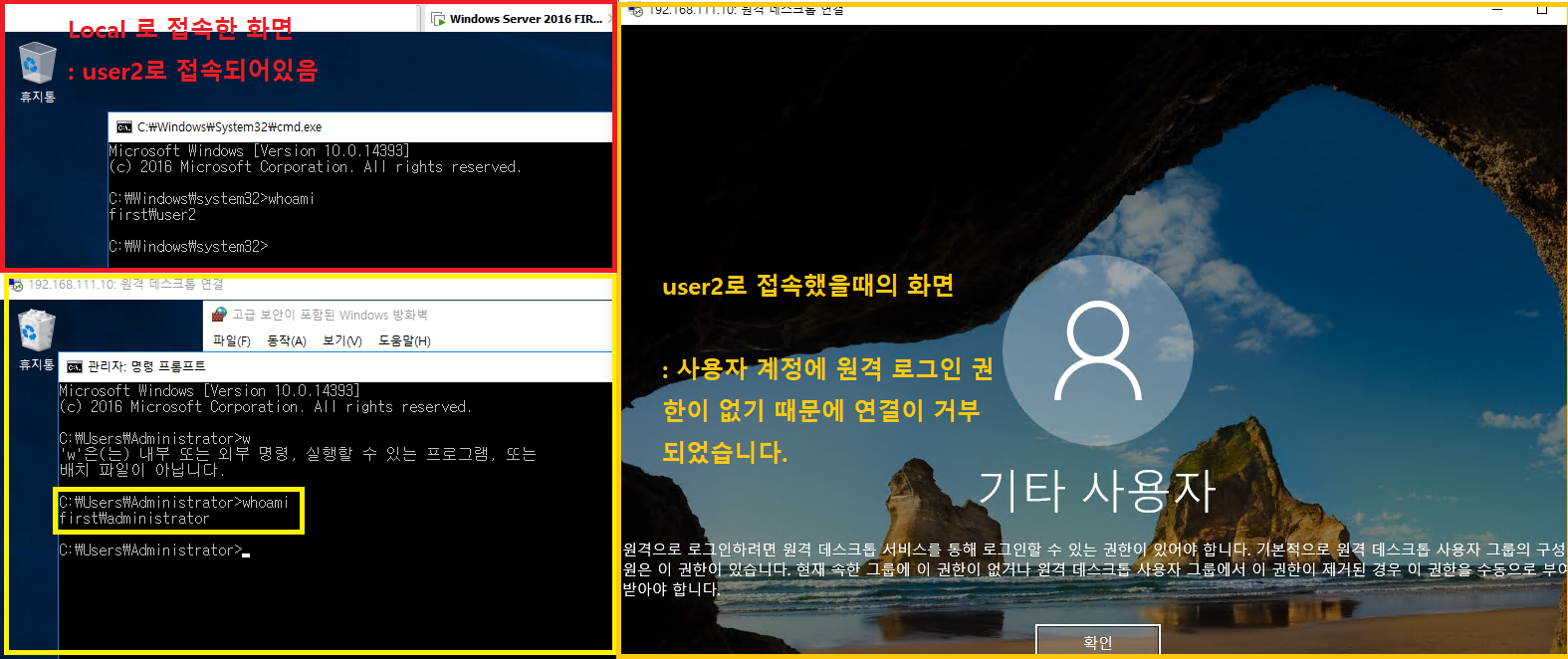Image resolution: width=1568 pixels, height=659 pixels.
Task: Open the 보기(V) menu in firewall window
Action: (342, 340)
